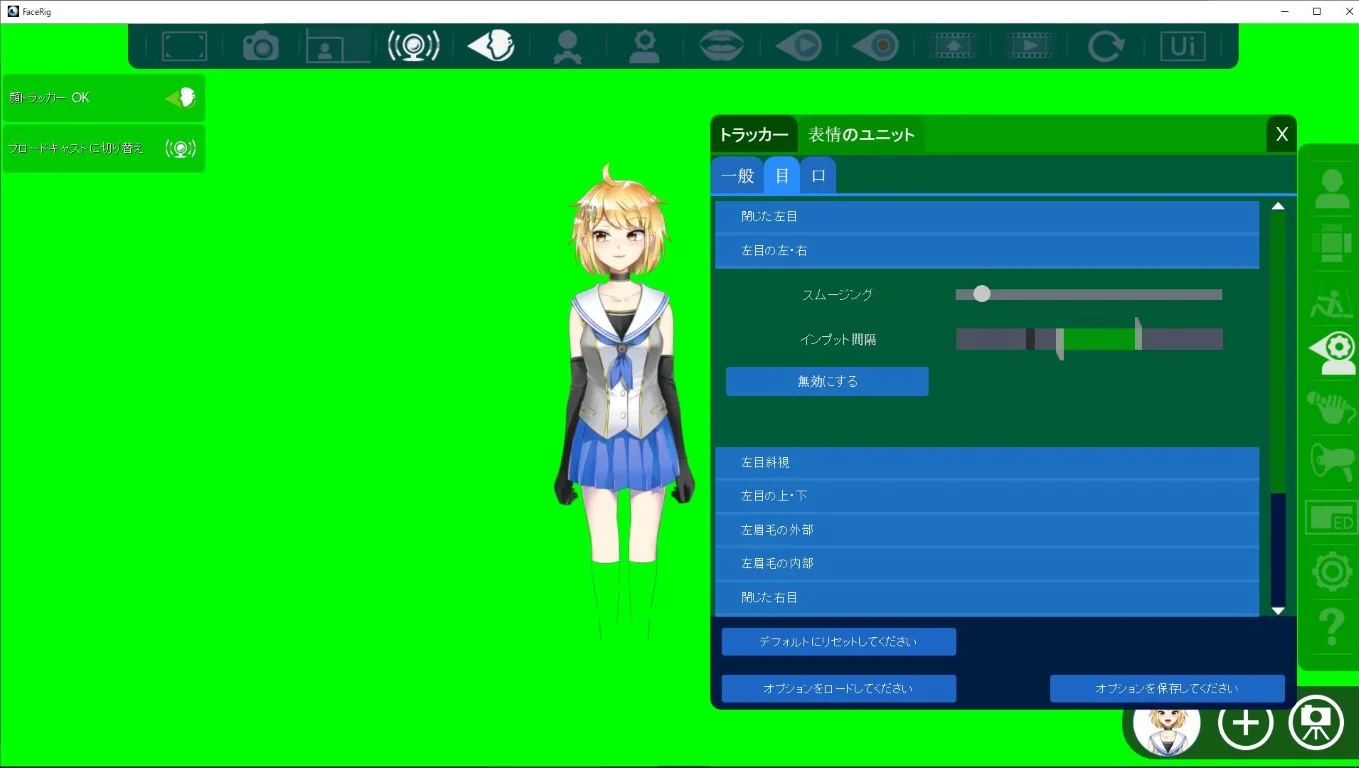Expand the 閉じた右目 list entry
The width and height of the screenshot is (1359, 768).
click(x=985, y=597)
